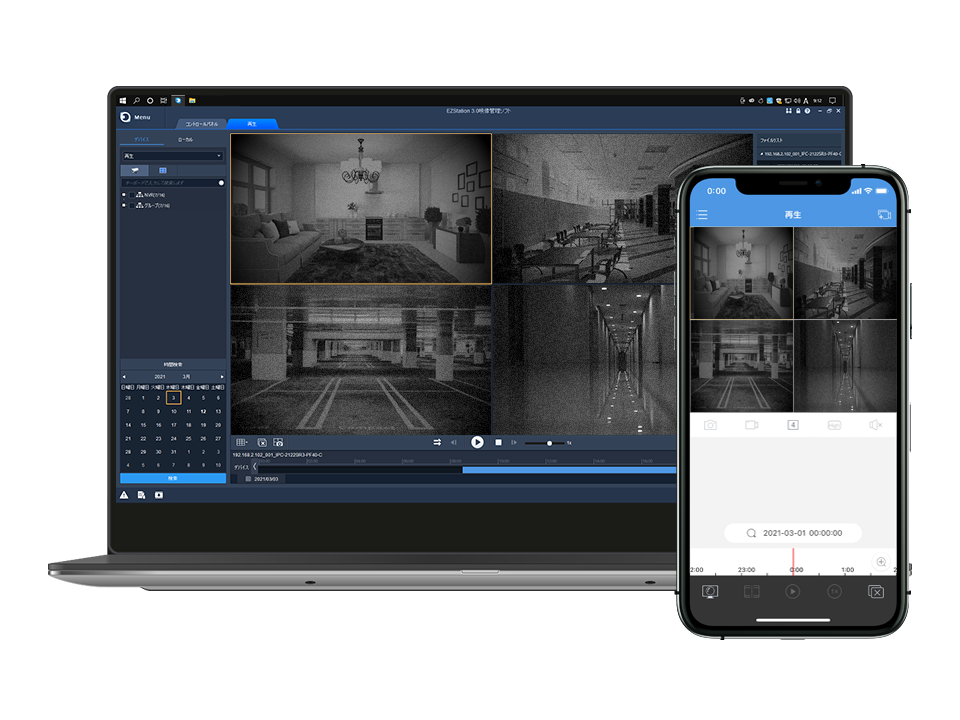
Task: Start recording with the phone video camera icon
Action: (752, 425)
